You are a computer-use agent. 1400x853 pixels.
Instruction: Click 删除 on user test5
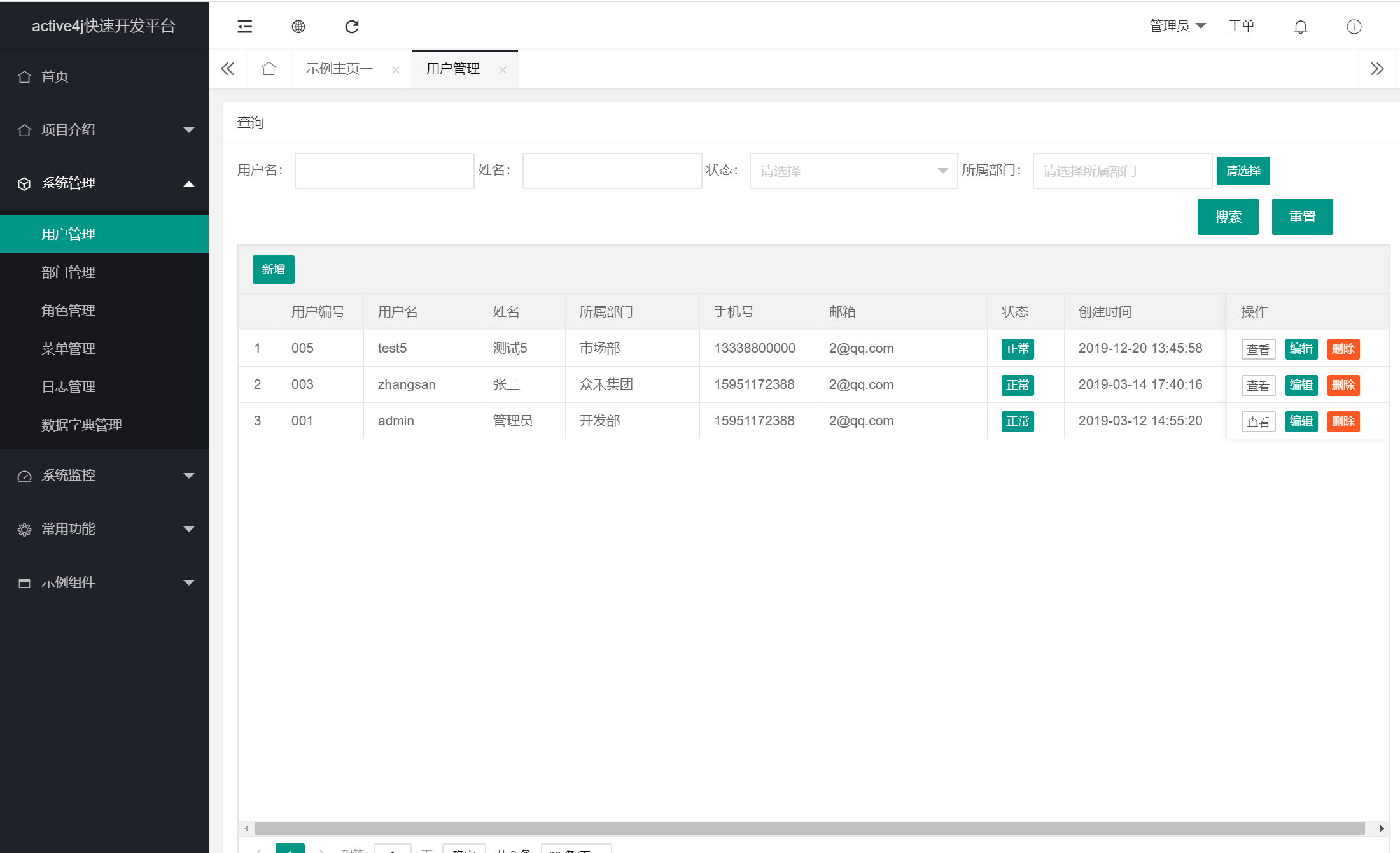pos(1343,348)
